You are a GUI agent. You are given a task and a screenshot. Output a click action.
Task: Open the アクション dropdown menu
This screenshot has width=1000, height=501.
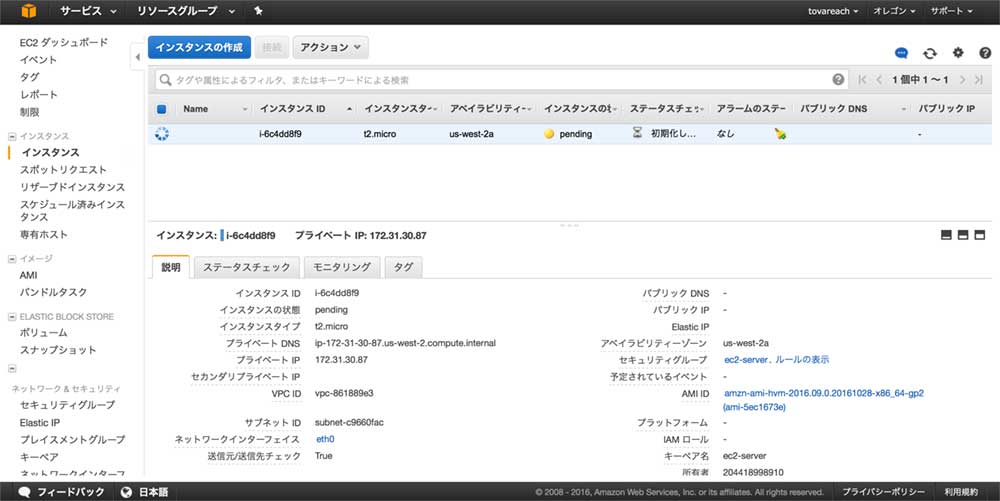330,47
